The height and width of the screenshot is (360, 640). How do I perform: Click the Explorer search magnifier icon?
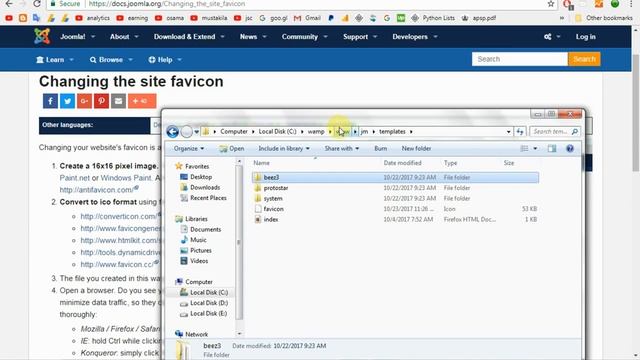(x=575, y=131)
